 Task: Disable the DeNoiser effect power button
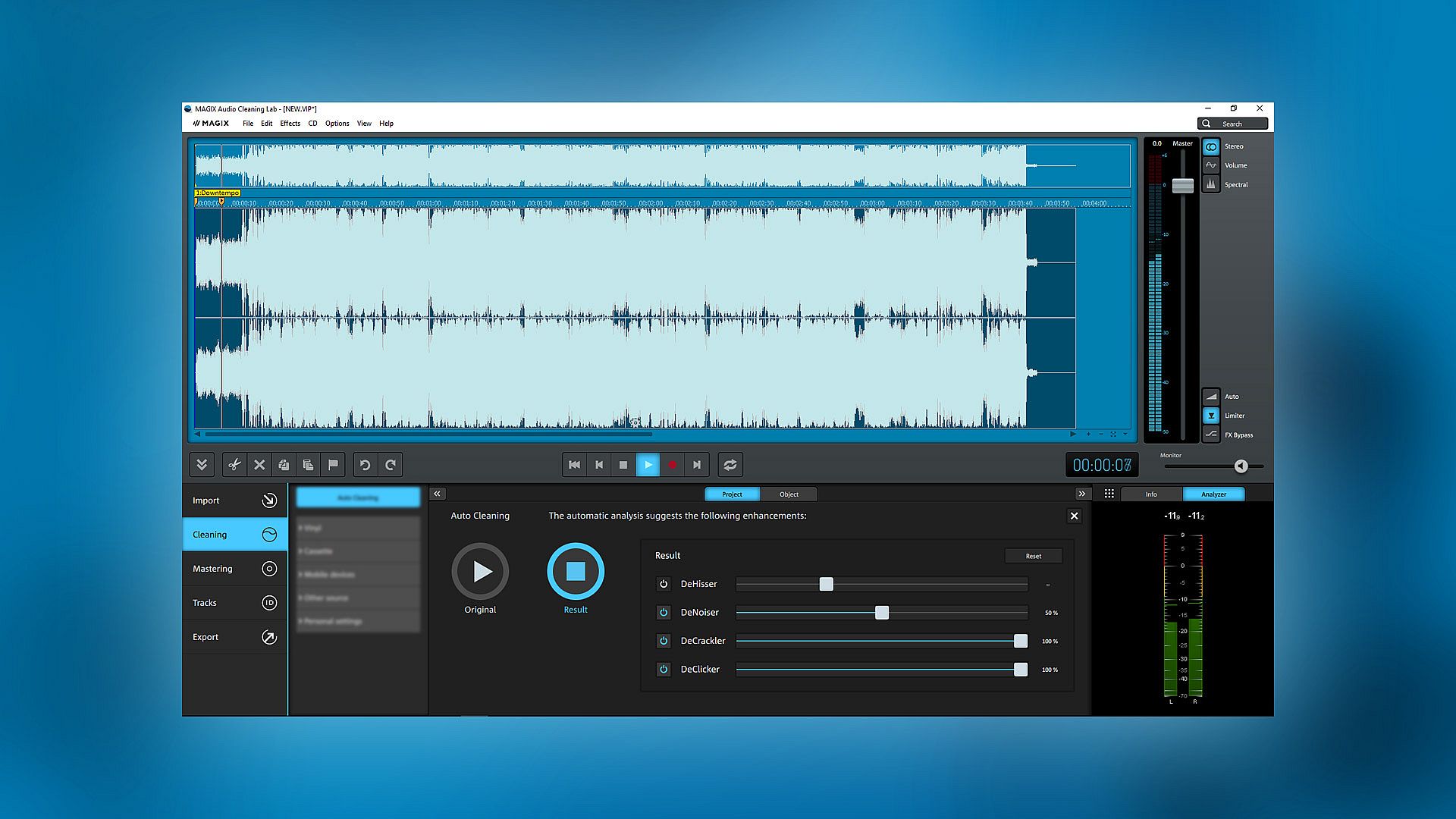pos(664,612)
